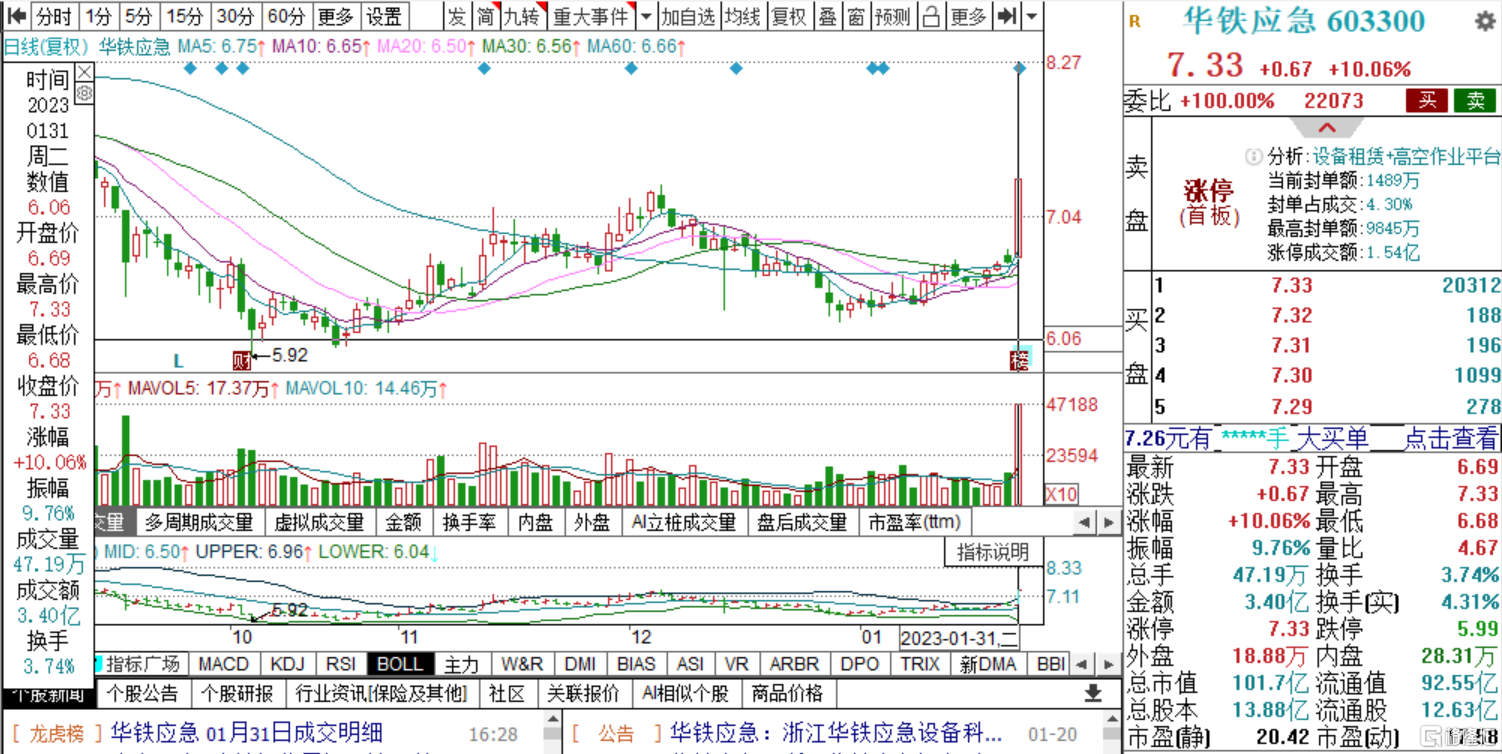Open the 更多 menu beside the lock icon
Image resolution: width=1502 pixels, height=754 pixels.
pyautogui.click(x=968, y=16)
